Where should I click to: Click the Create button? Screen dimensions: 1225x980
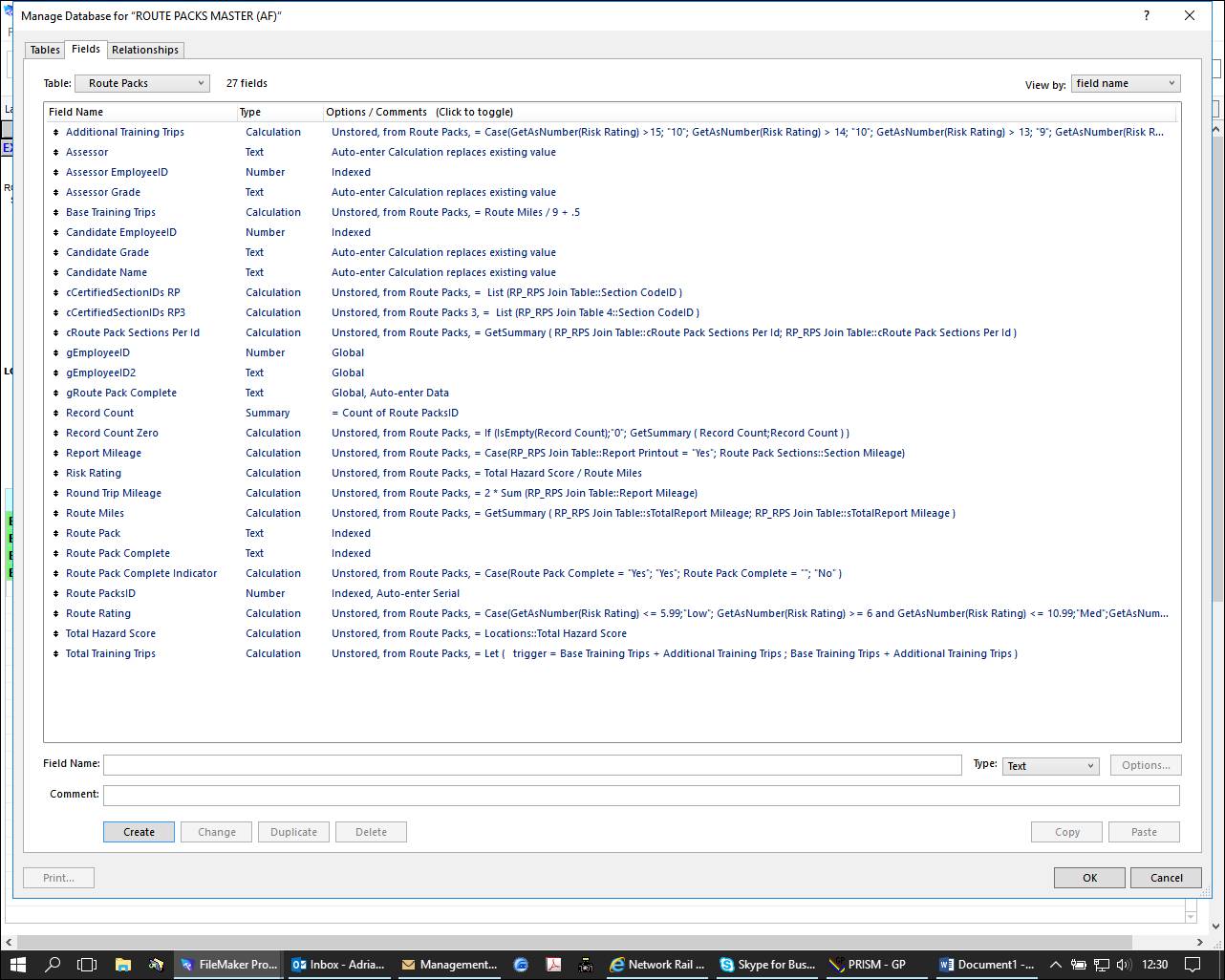click(139, 832)
